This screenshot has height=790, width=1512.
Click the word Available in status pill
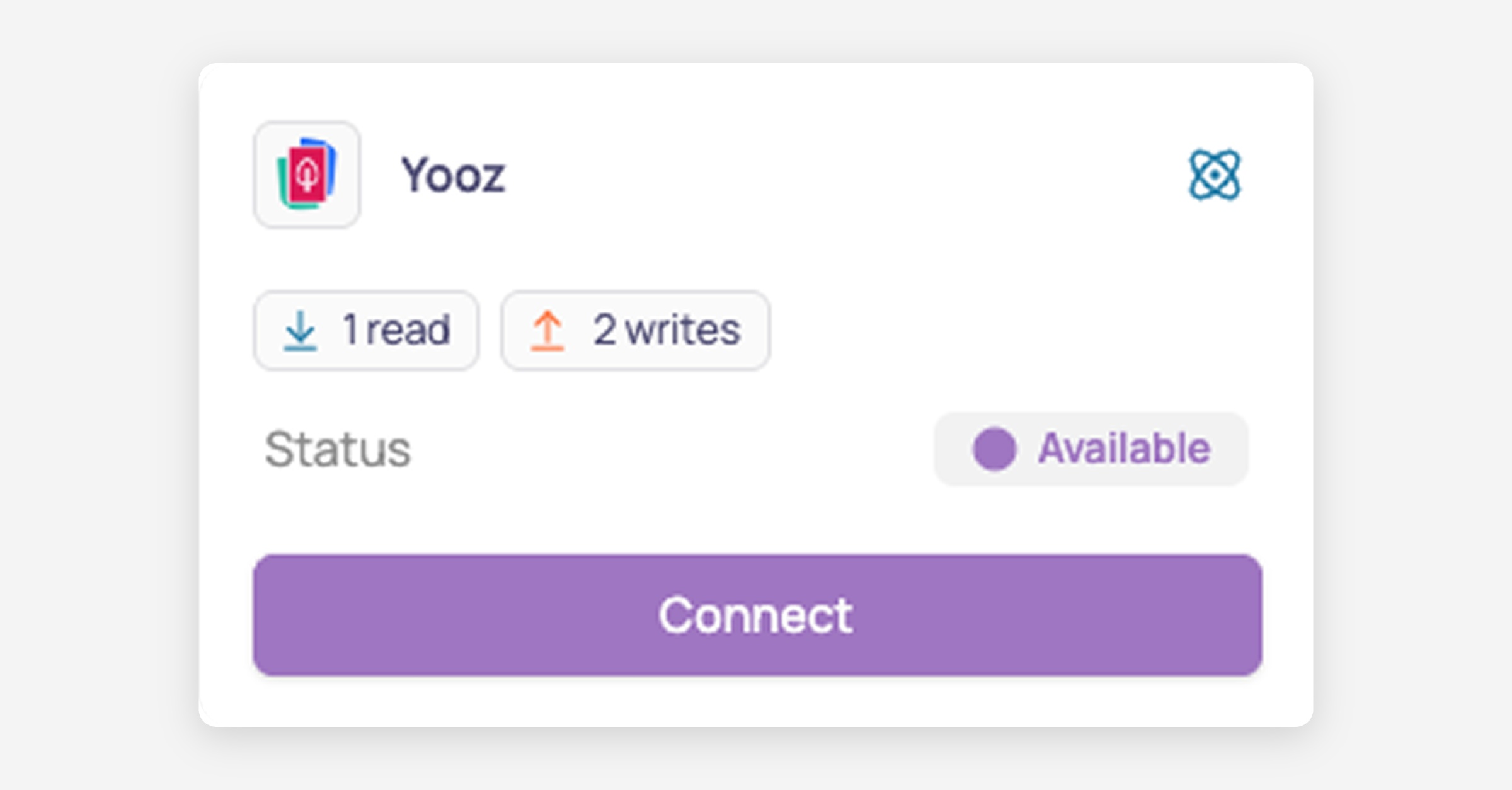click(x=1124, y=449)
